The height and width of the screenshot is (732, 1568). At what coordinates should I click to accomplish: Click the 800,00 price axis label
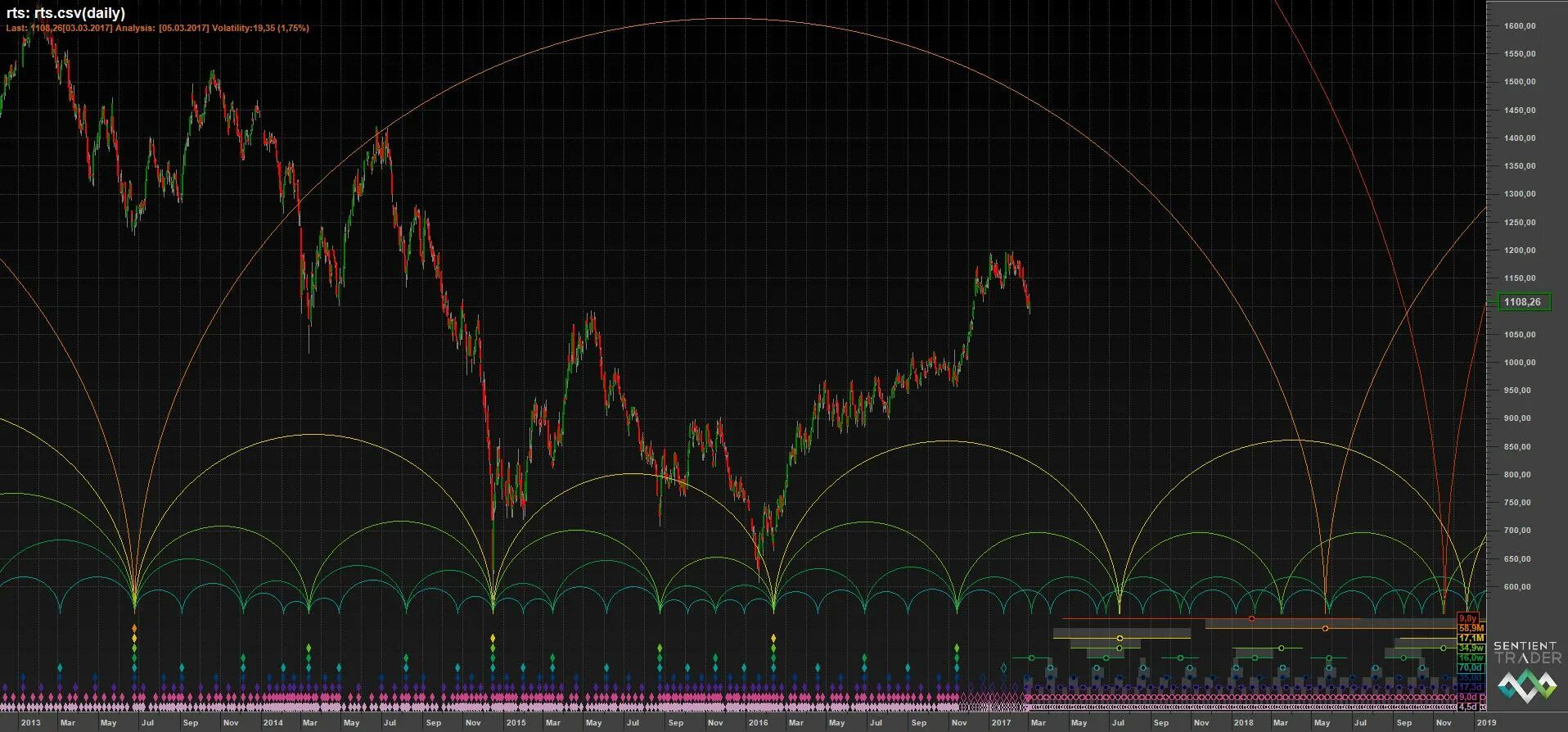click(x=1517, y=475)
